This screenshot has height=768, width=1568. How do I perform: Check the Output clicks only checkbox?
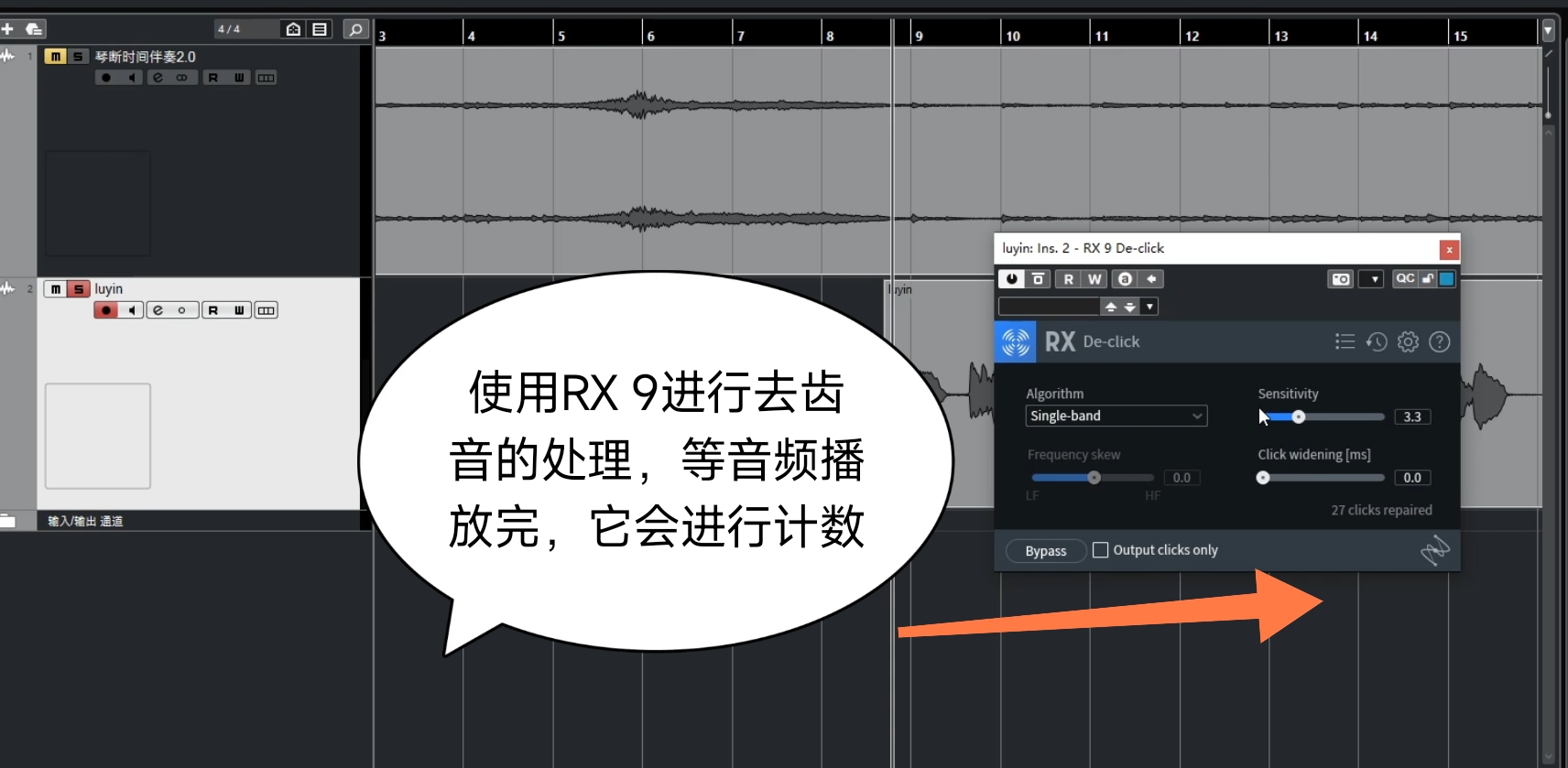point(1101,550)
